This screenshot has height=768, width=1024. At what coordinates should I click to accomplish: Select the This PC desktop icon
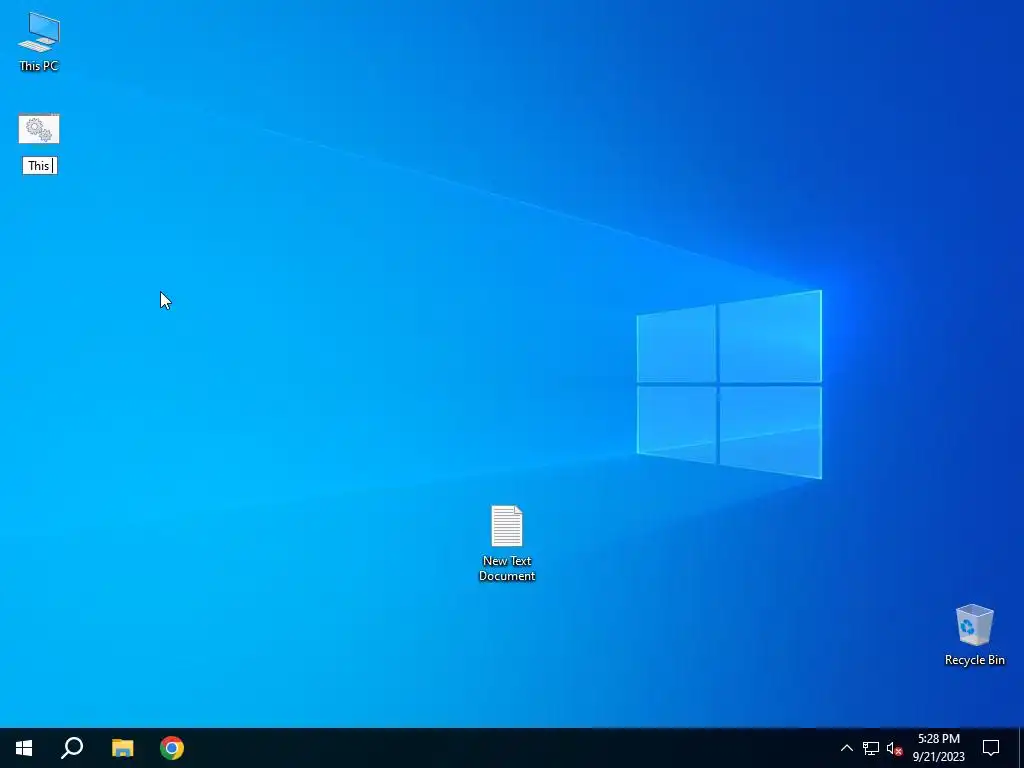coord(39,32)
